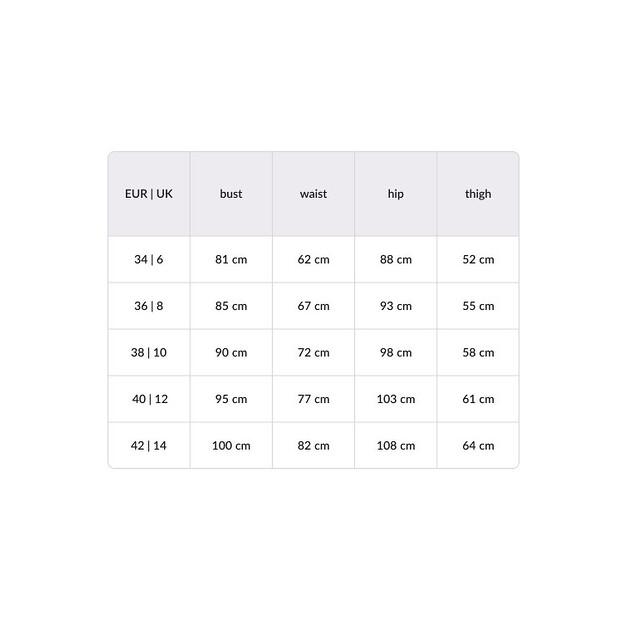Click the 88 cm hip value
This screenshot has height=620, width=628.
396,260
